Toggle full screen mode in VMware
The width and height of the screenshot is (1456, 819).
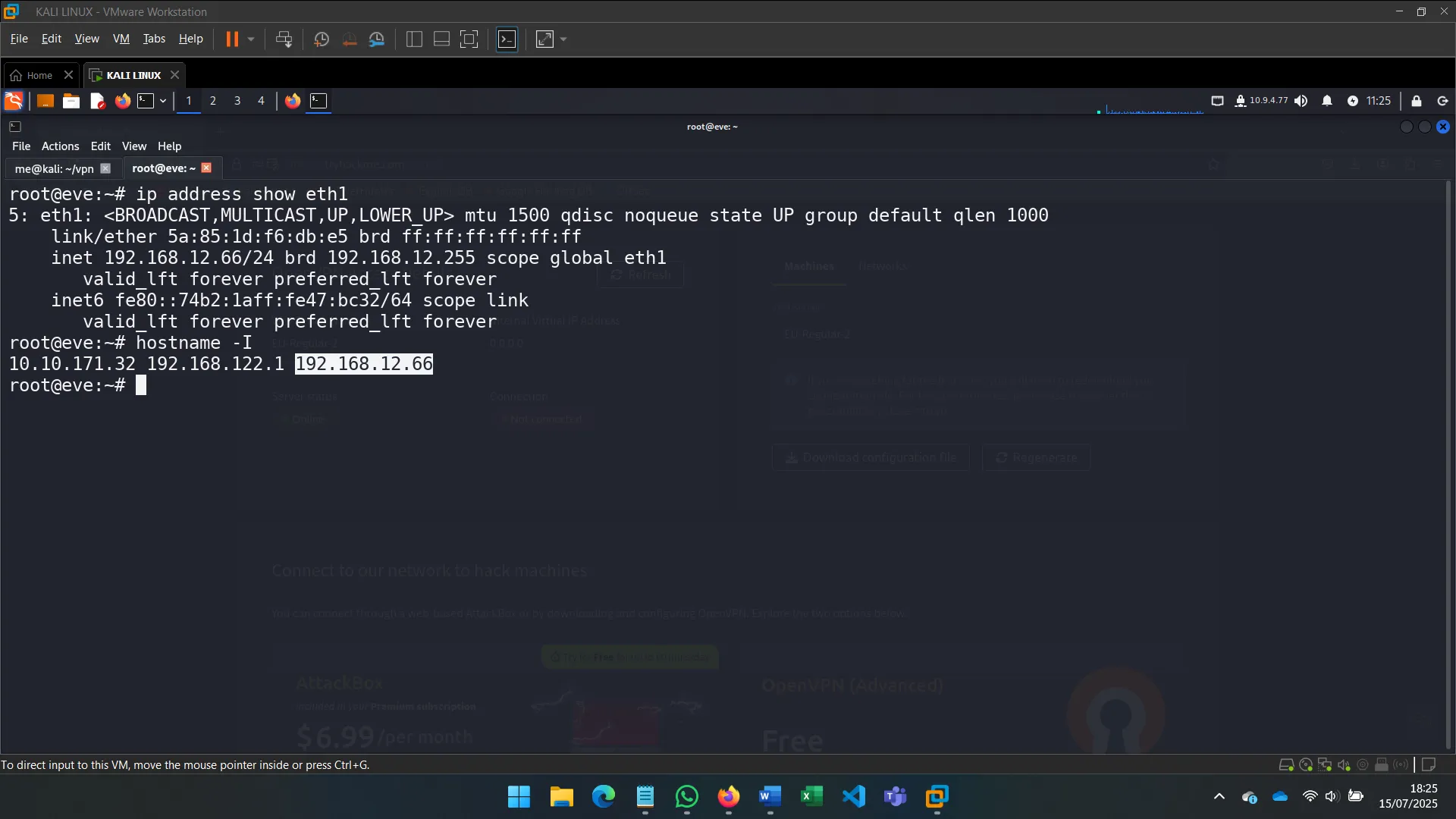click(x=469, y=39)
